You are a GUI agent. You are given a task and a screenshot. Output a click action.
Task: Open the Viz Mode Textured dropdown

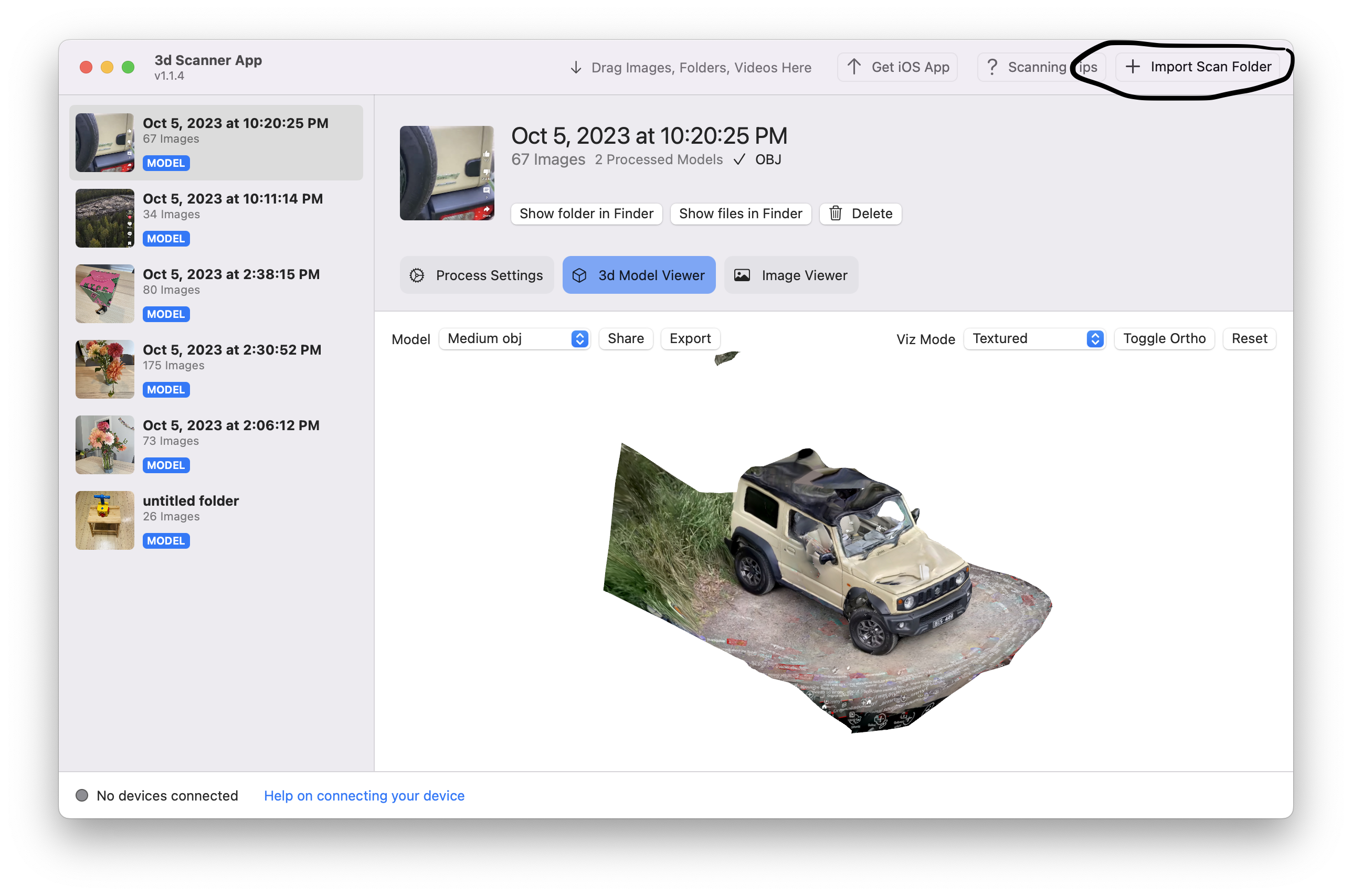pyautogui.click(x=1034, y=338)
